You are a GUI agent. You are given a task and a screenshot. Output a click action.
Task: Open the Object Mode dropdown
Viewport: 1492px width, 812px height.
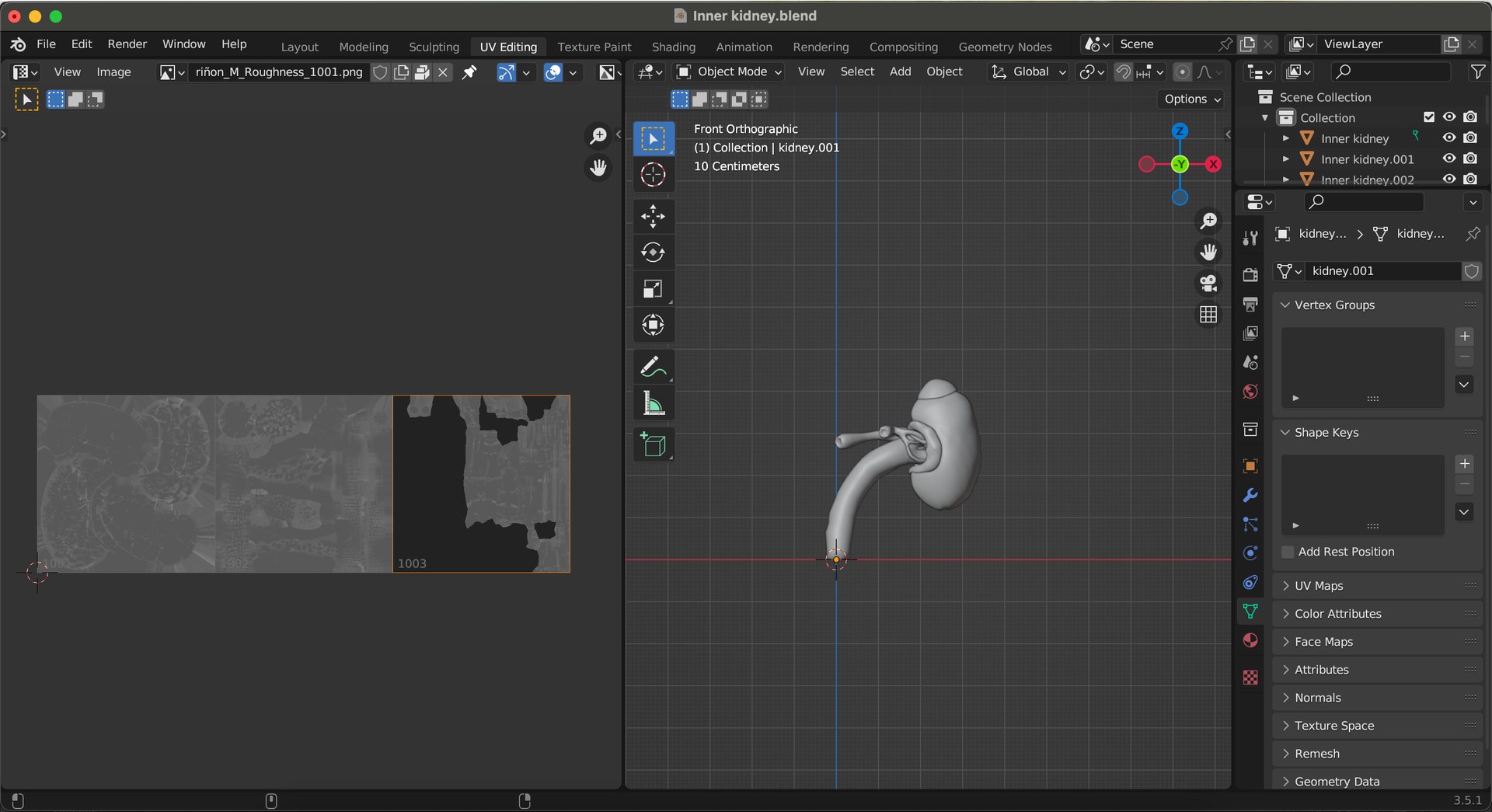[728, 71]
